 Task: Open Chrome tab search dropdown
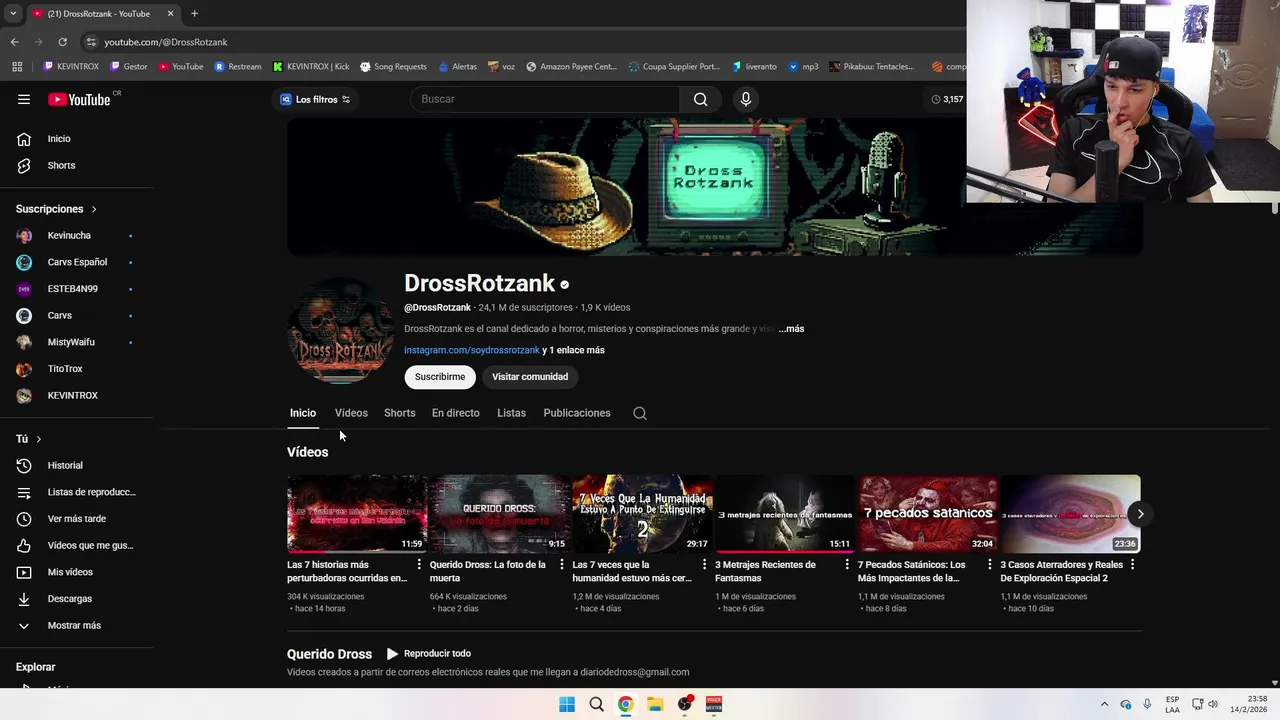(x=13, y=14)
